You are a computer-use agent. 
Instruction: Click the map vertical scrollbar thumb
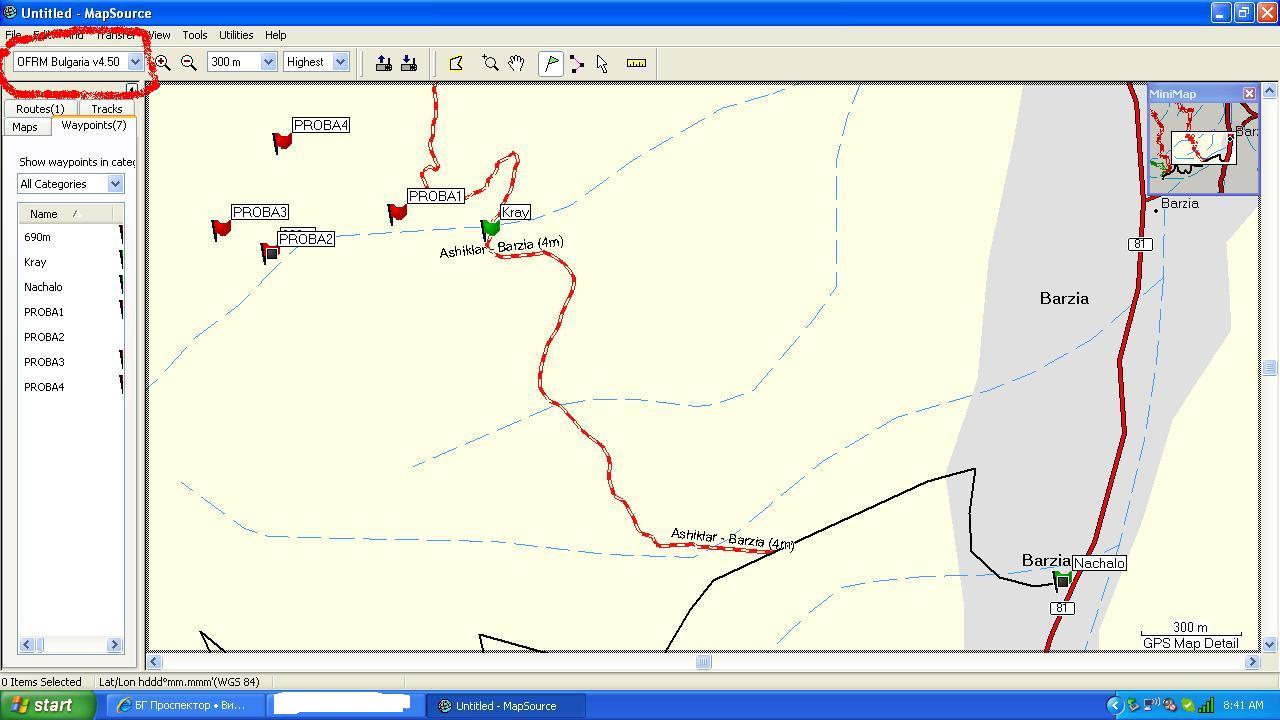[1270, 368]
